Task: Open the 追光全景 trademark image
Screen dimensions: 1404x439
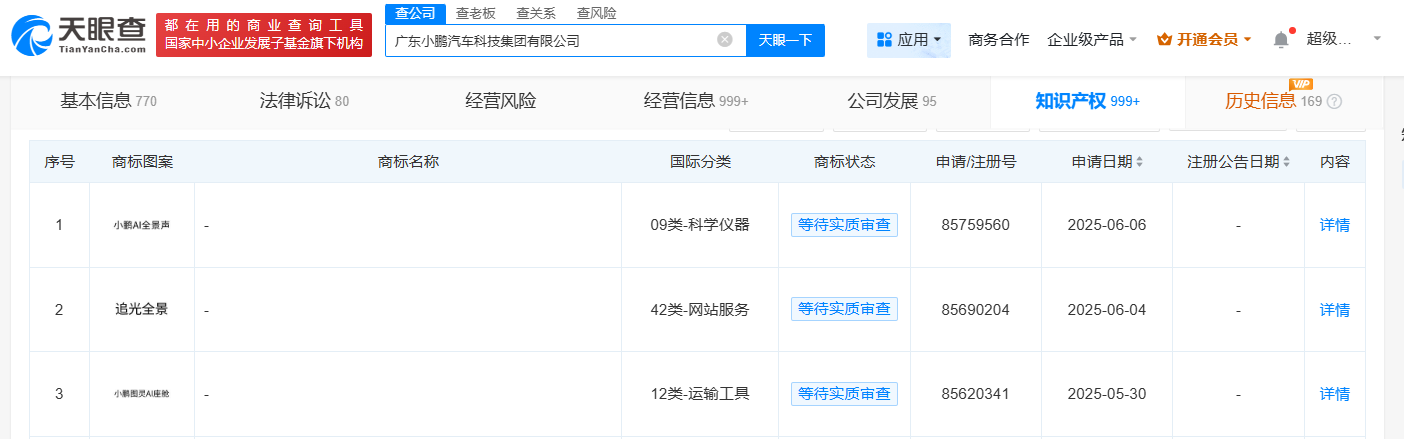Action: pos(141,310)
